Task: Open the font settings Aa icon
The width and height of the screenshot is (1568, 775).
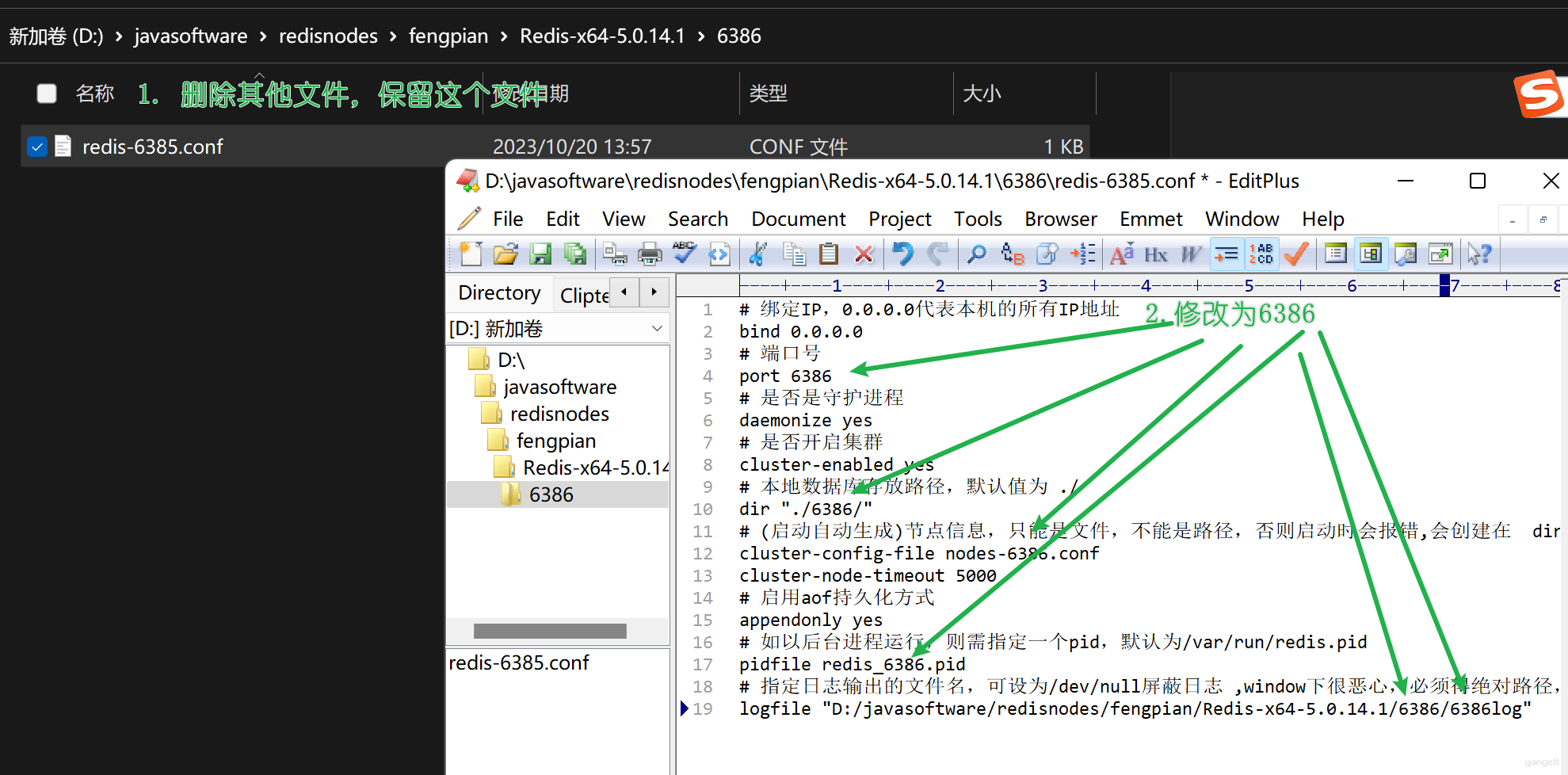Action: 1121,254
